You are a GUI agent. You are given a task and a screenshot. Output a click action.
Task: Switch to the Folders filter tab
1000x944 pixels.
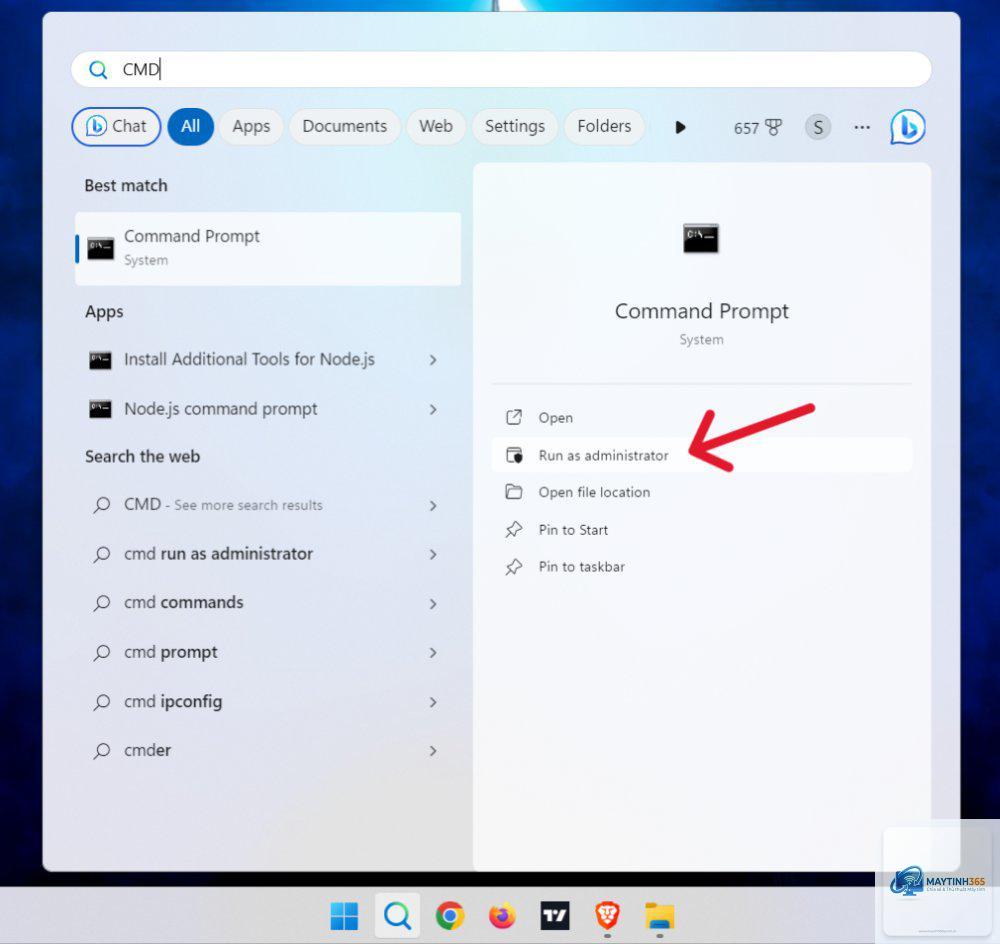click(x=604, y=126)
